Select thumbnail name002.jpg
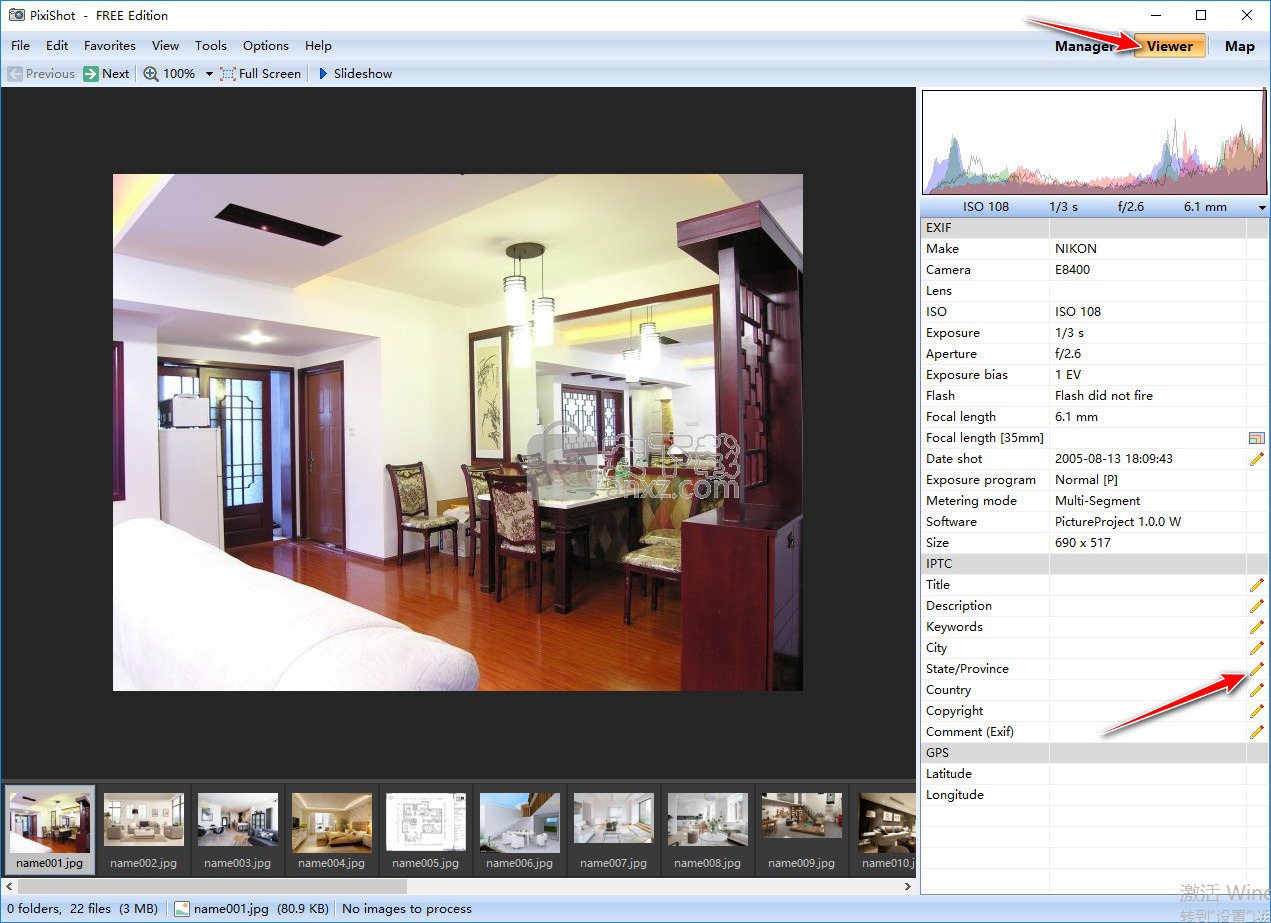This screenshot has width=1271, height=923. (x=144, y=830)
